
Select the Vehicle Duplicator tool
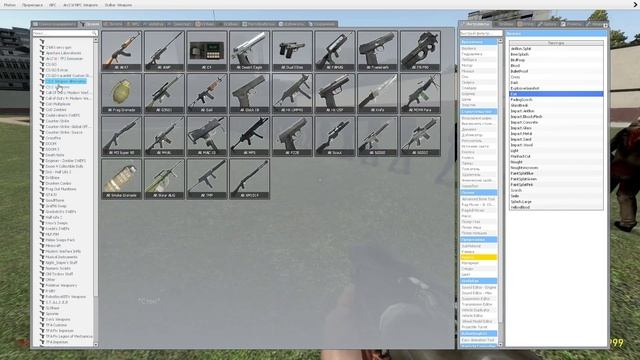coord(478,310)
